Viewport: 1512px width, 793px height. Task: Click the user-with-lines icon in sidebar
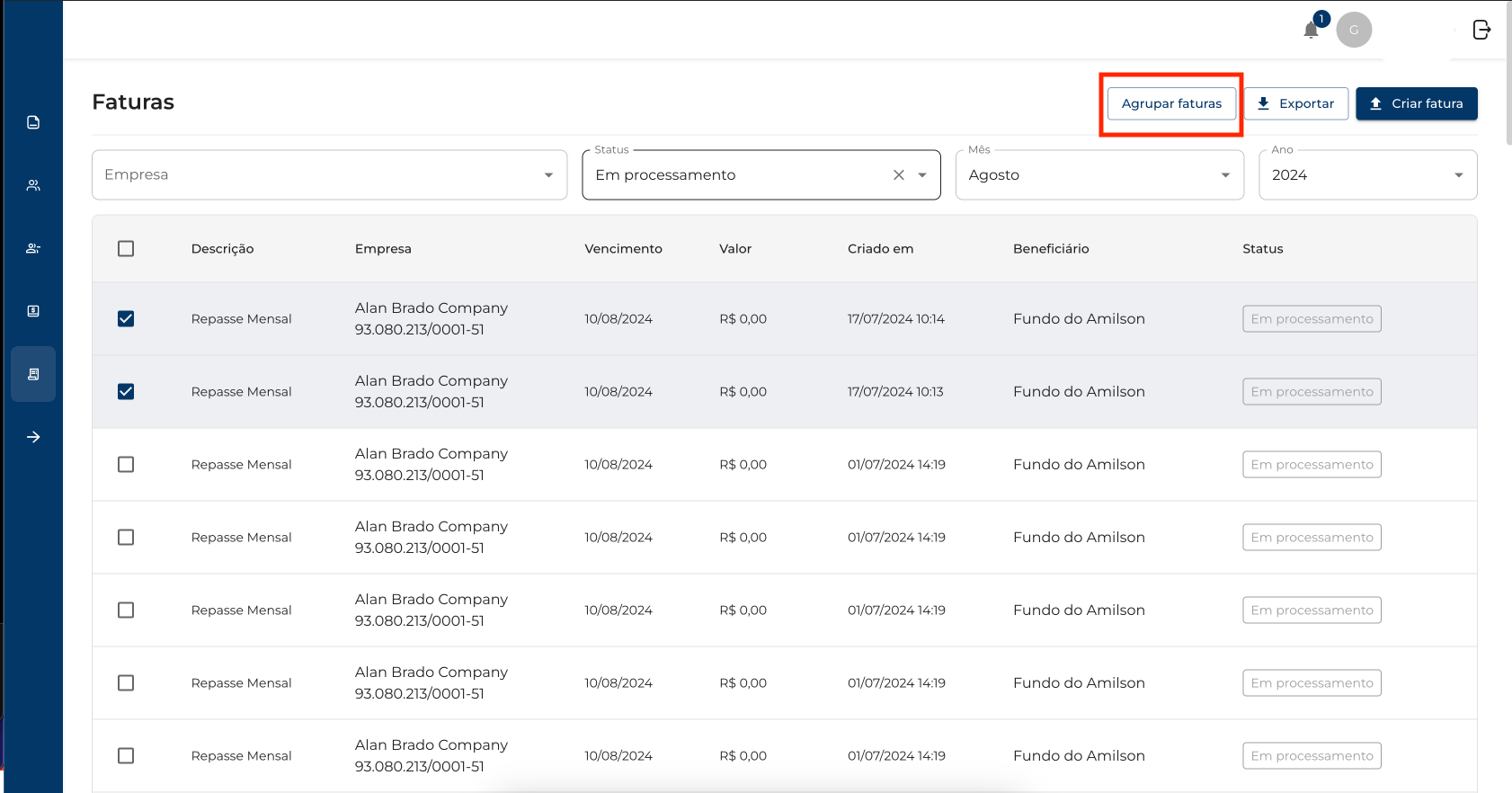pyautogui.click(x=33, y=248)
